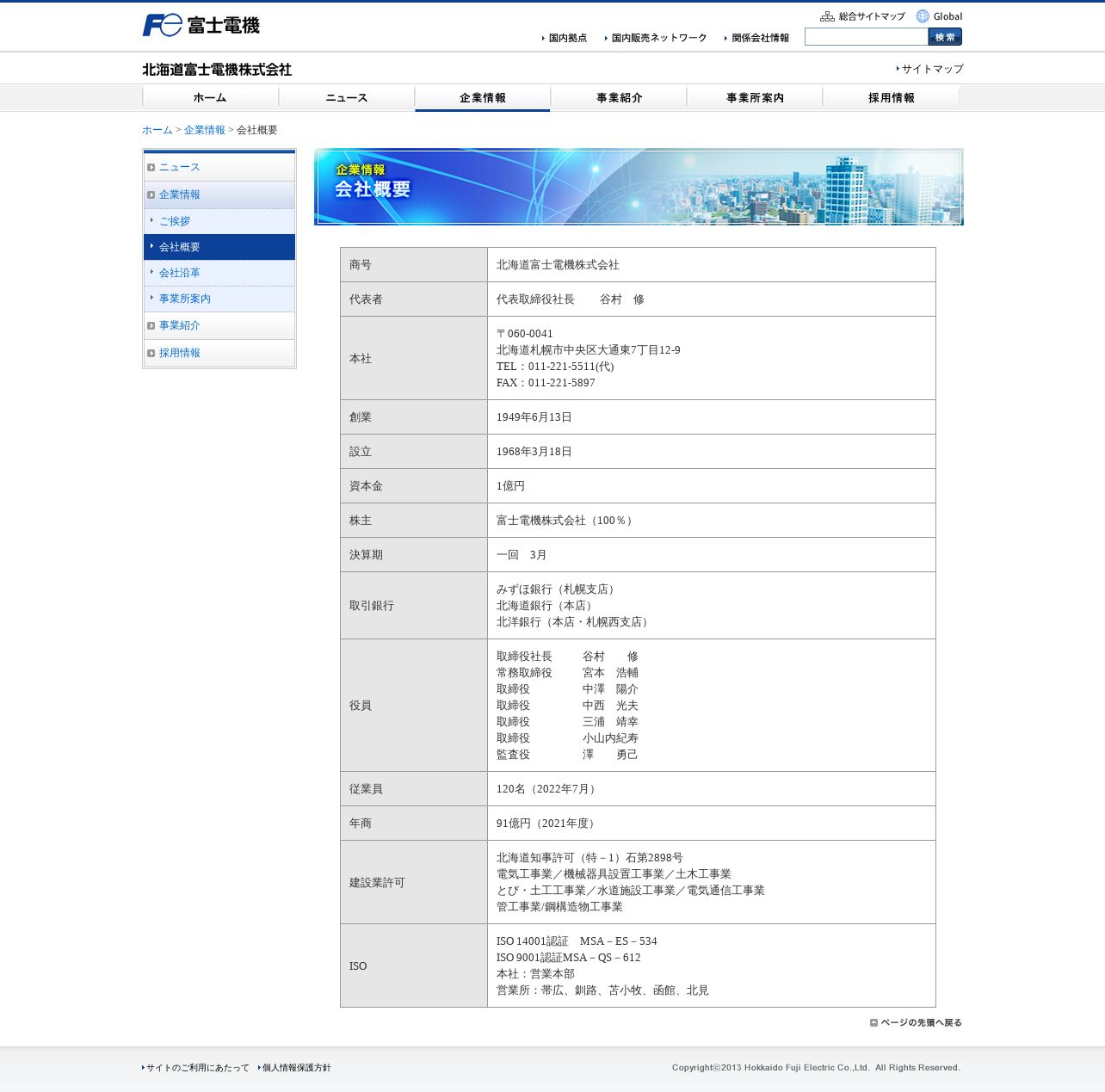Open 会社沿革 in the sidebar submenu

click(x=219, y=273)
